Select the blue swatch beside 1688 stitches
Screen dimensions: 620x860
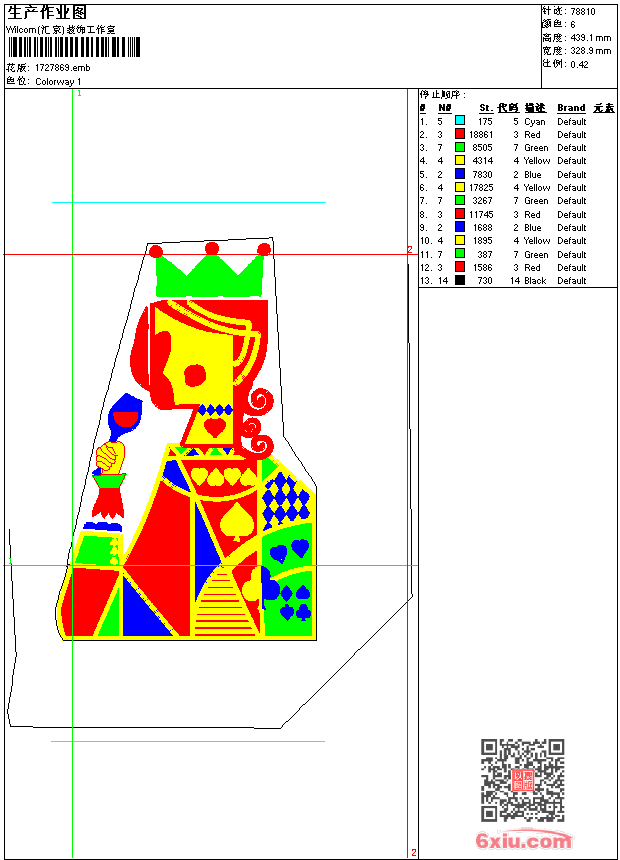460,227
